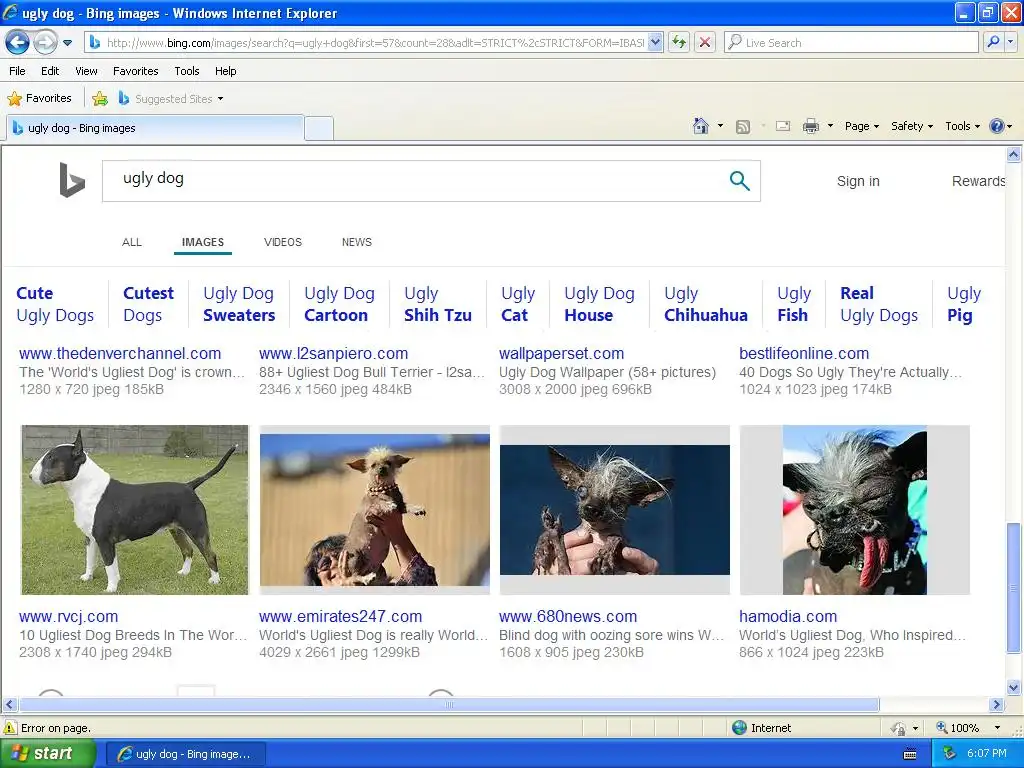
Task: Open the Favorites menu
Action: (135, 71)
